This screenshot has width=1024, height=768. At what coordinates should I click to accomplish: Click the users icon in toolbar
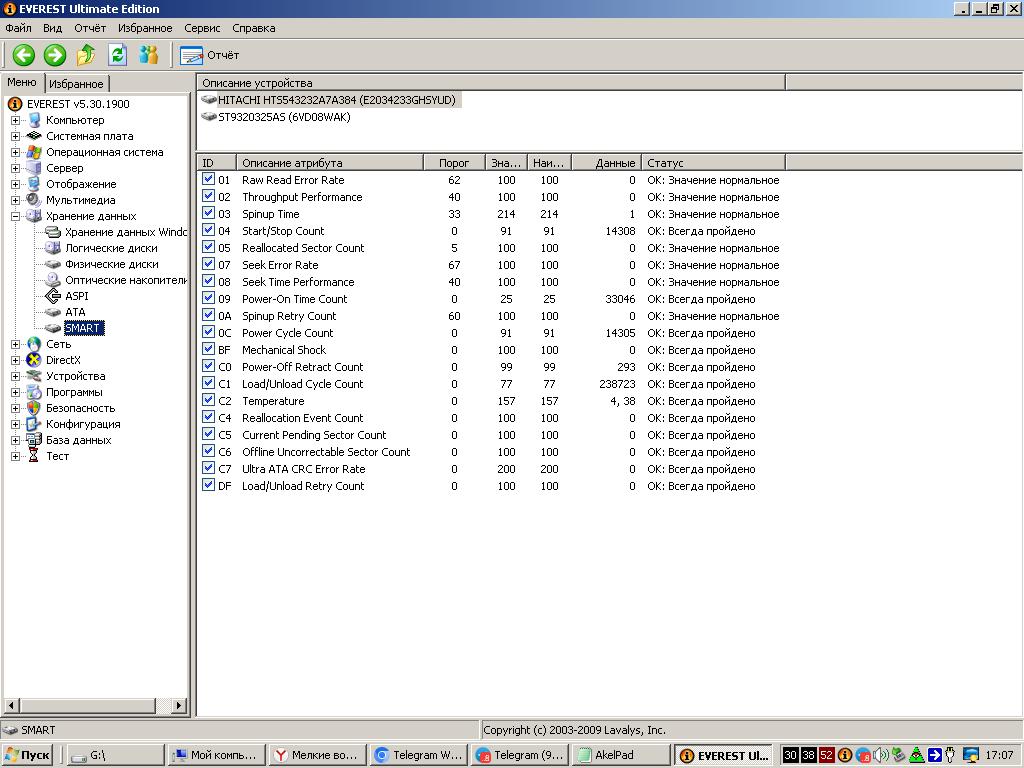149,55
